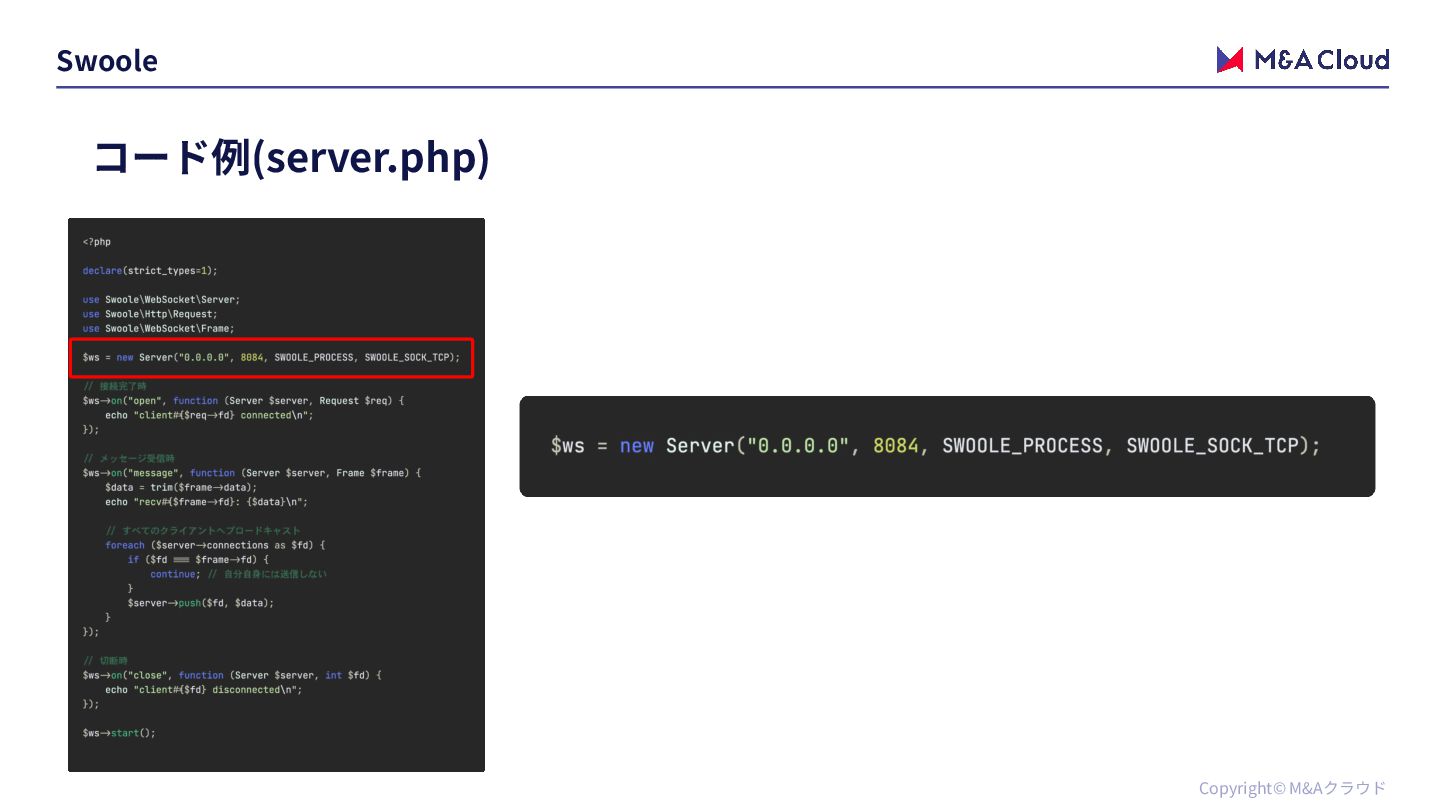Viewport: 1440px width, 810px height.
Task: Click the echo "recv#{$frame->fd}" line
Action: click(x=206, y=502)
